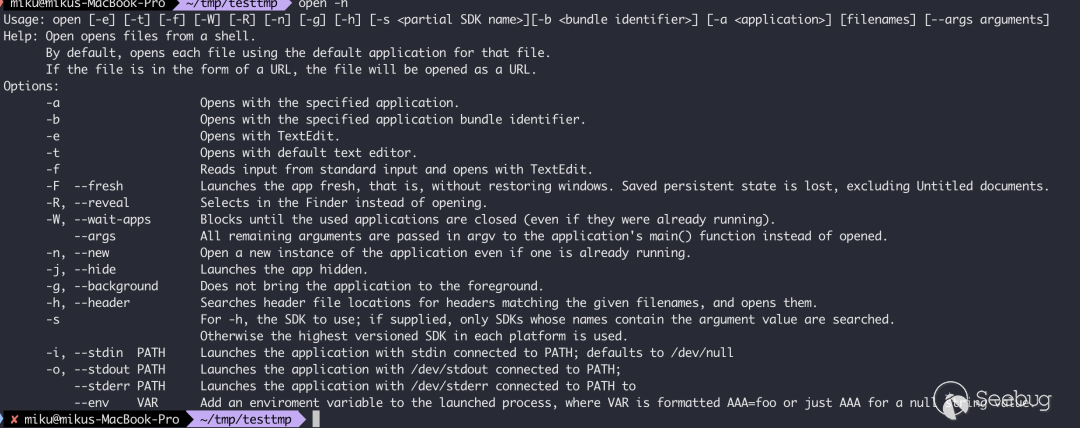Screen dimensions: 1080x428
Task: Click the '--background' option text
Action: click(116, 286)
